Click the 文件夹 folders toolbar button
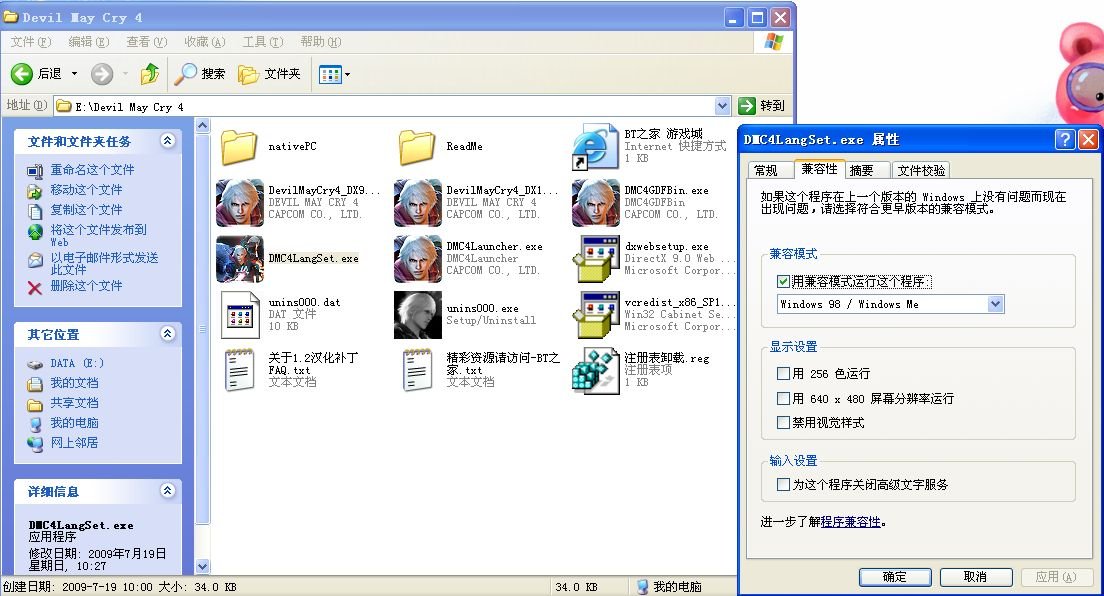Image resolution: width=1104 pixels, height=596 pixels. point(250,74)
